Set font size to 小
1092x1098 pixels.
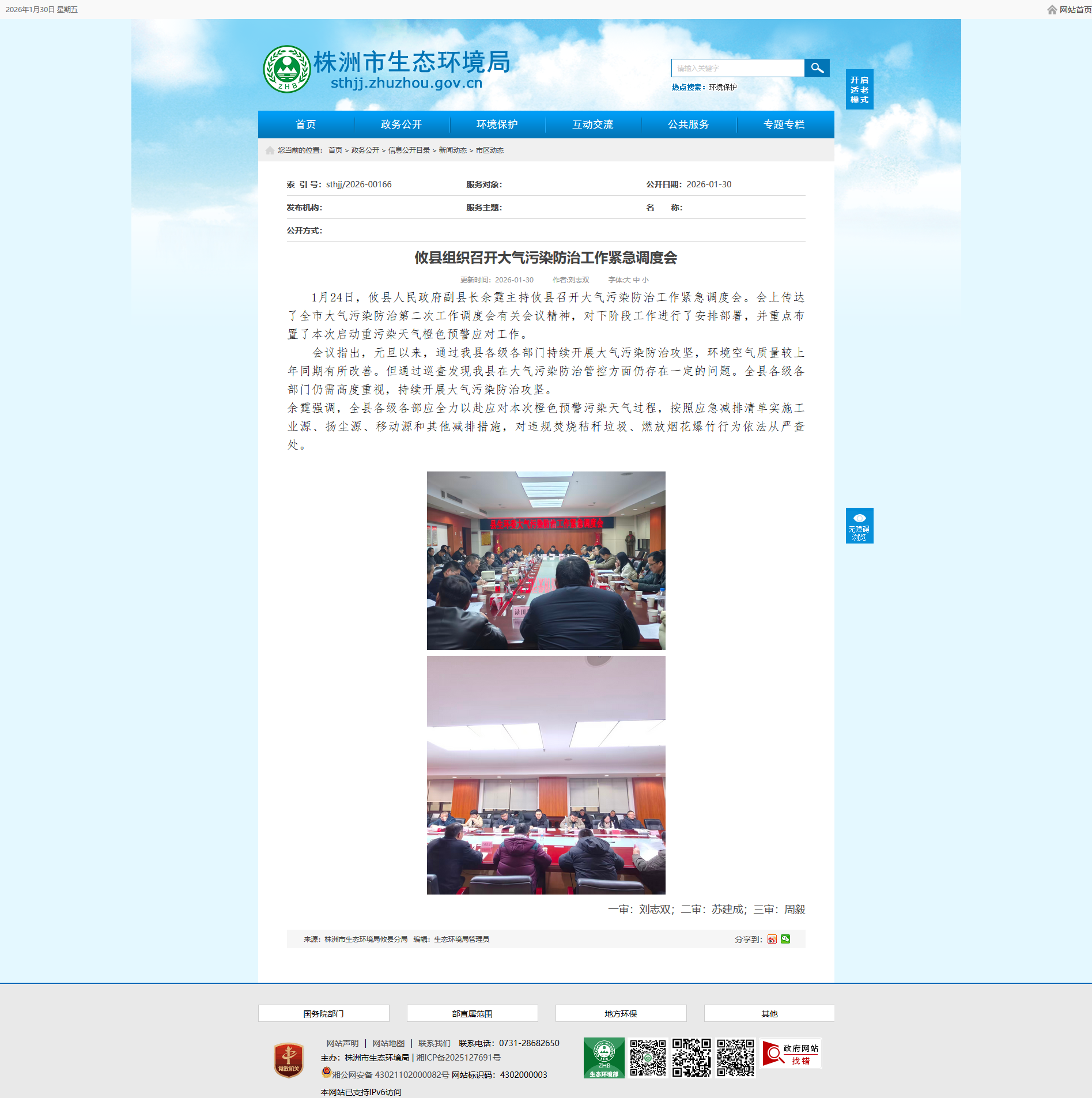point(645,280)
